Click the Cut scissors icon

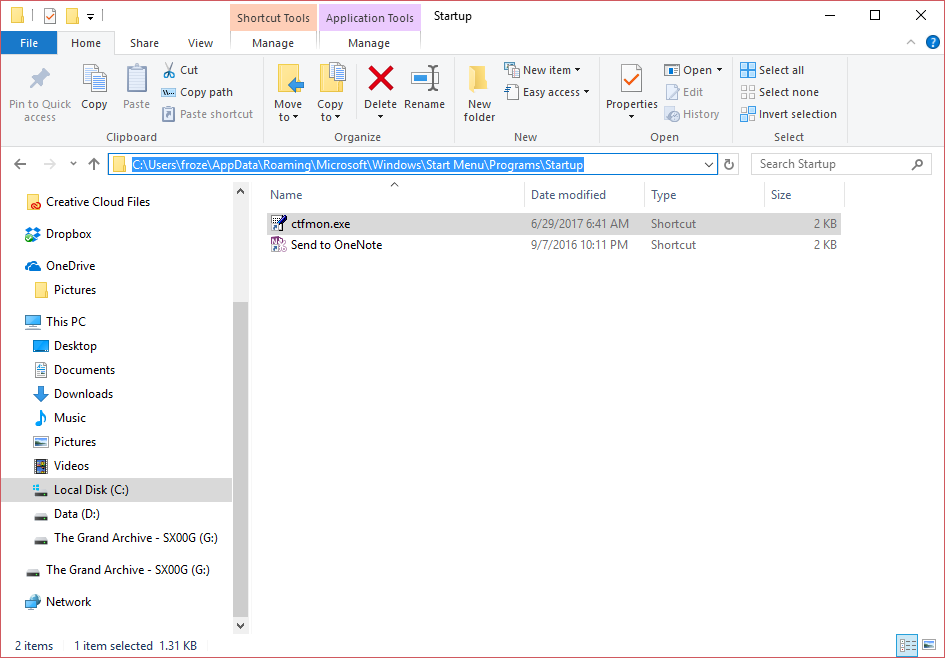click(x=169, y=70)
